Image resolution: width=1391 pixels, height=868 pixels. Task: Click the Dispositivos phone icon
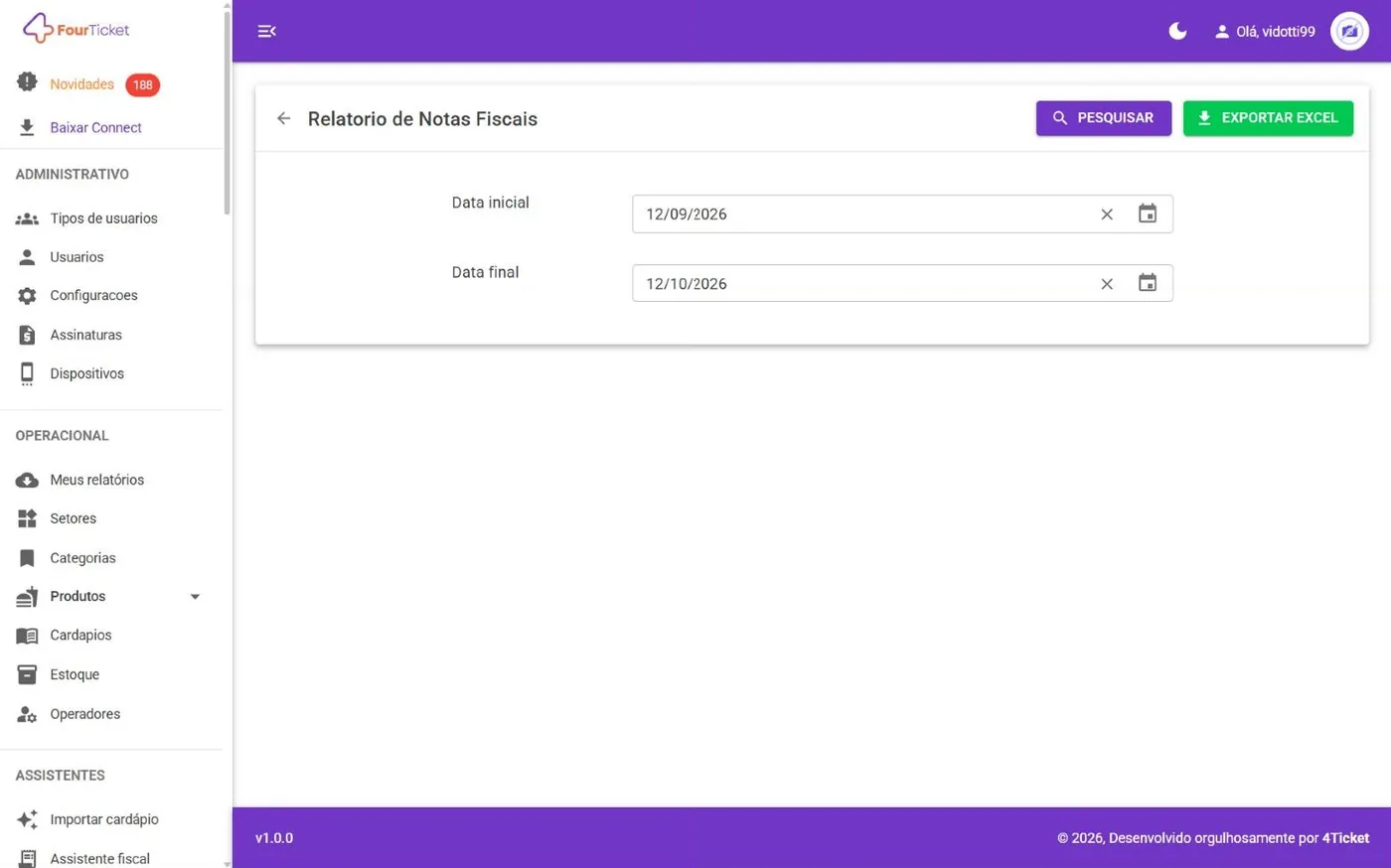[x=27, y=373]
